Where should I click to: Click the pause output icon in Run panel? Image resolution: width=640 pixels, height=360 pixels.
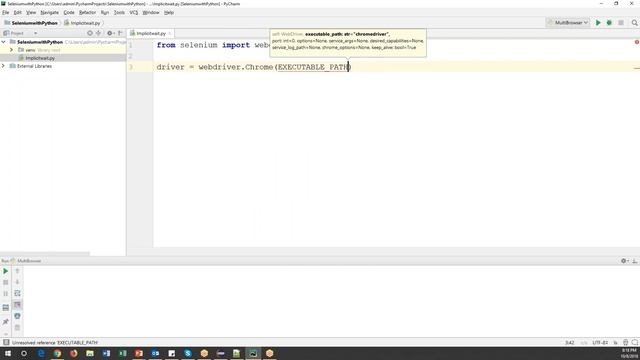(6, 293)
